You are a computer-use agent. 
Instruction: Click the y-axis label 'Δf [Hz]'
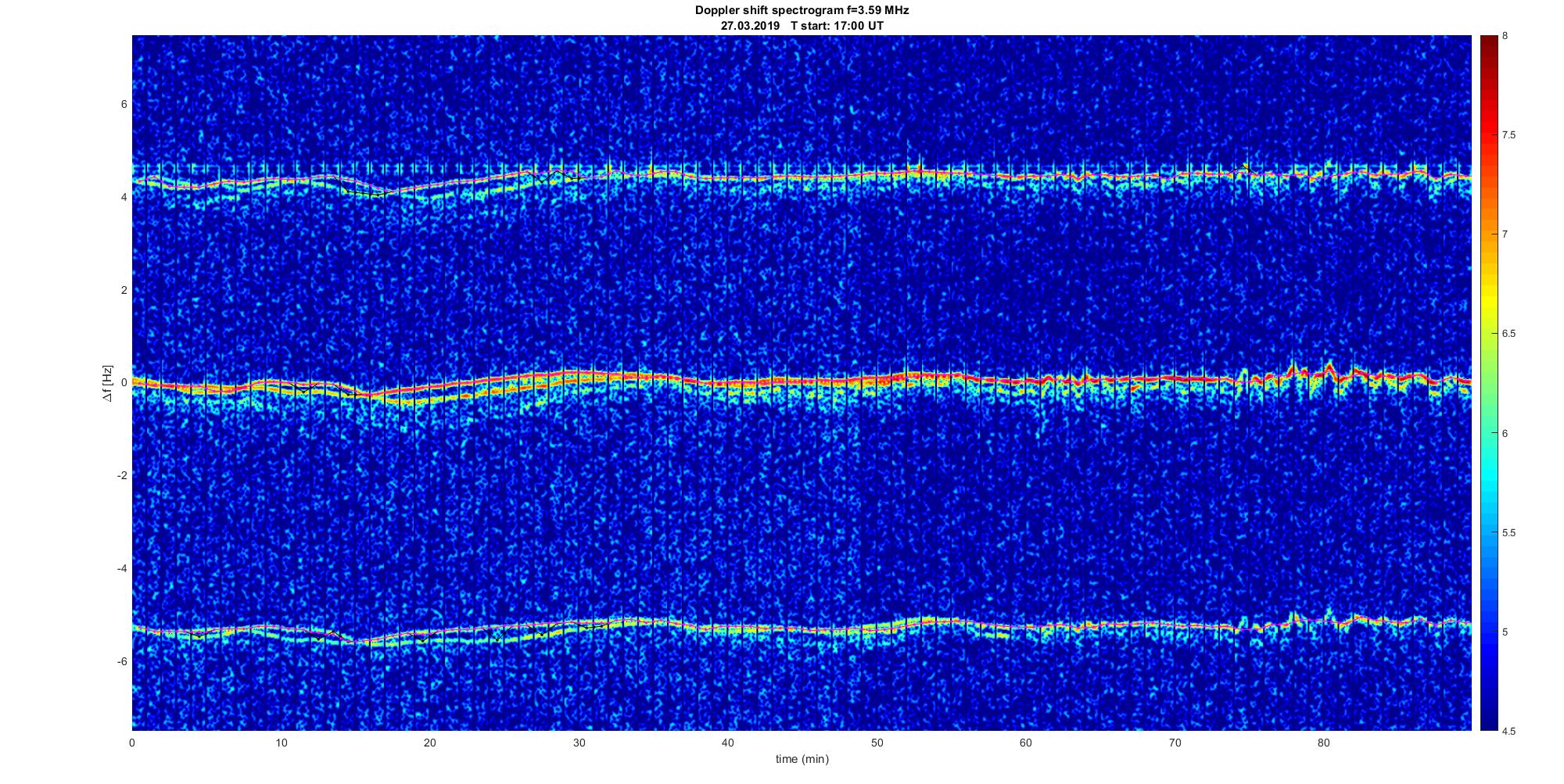[108, 384]
